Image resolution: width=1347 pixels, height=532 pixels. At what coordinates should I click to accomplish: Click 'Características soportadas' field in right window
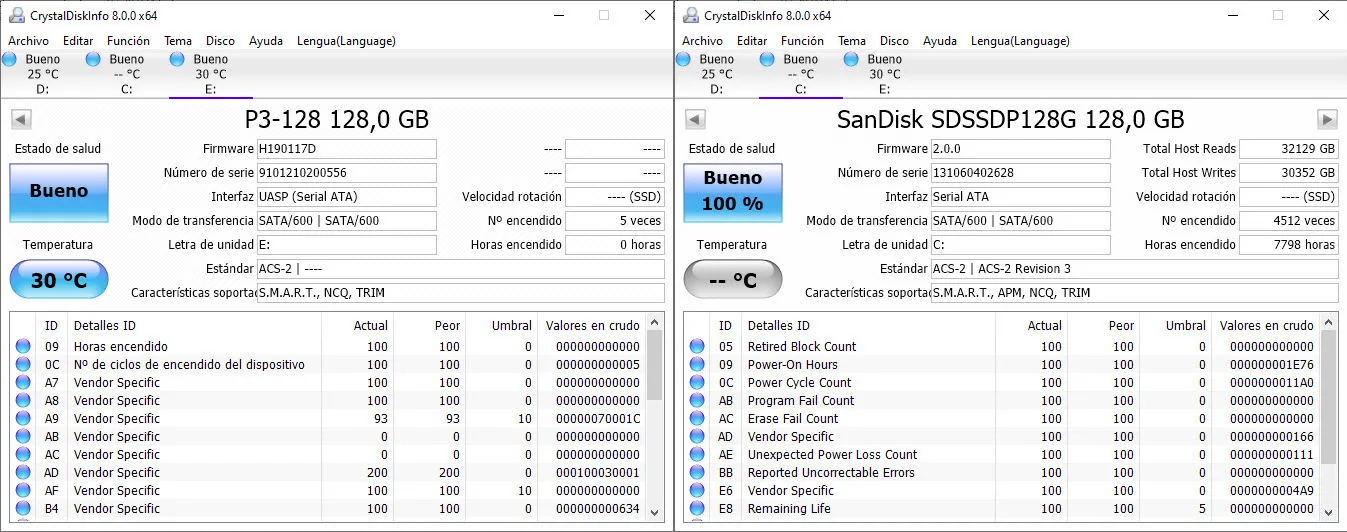[1134, 293]
